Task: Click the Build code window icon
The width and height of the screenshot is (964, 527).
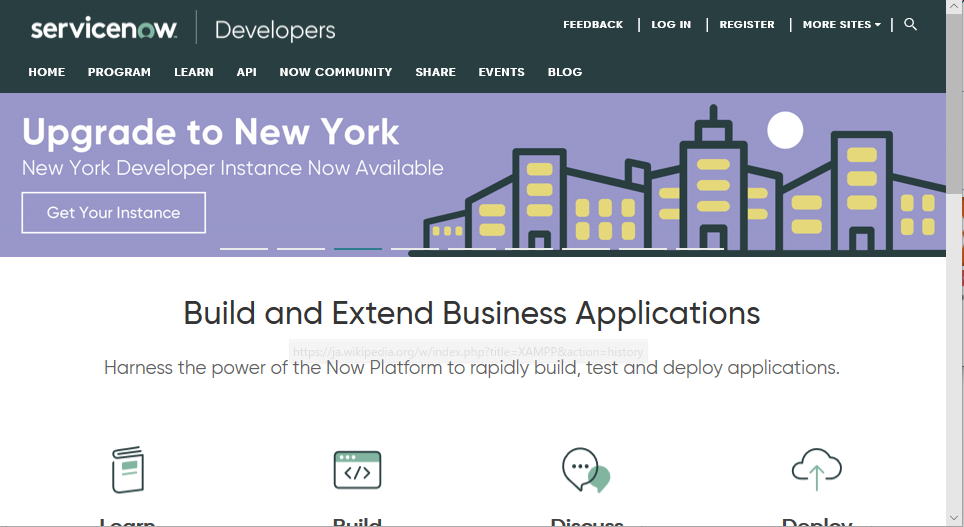Action: (357, 470)
